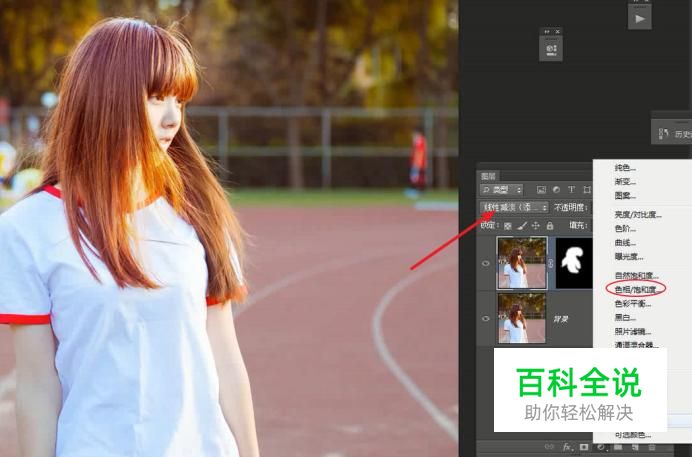Toggle lock all padlock icon
The image size is (692, 457).
click(550, 226)
